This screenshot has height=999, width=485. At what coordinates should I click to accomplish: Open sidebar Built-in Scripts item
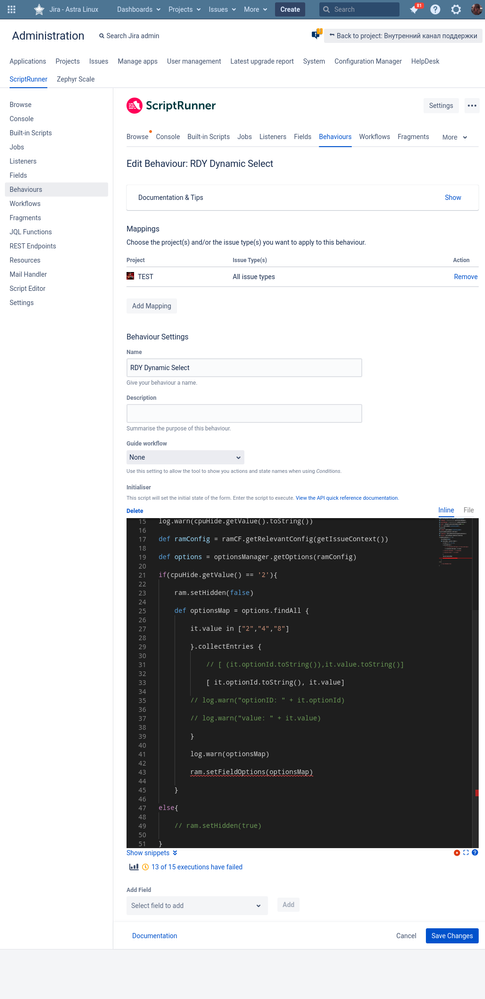pyautogui.click(x=31, y=133)
